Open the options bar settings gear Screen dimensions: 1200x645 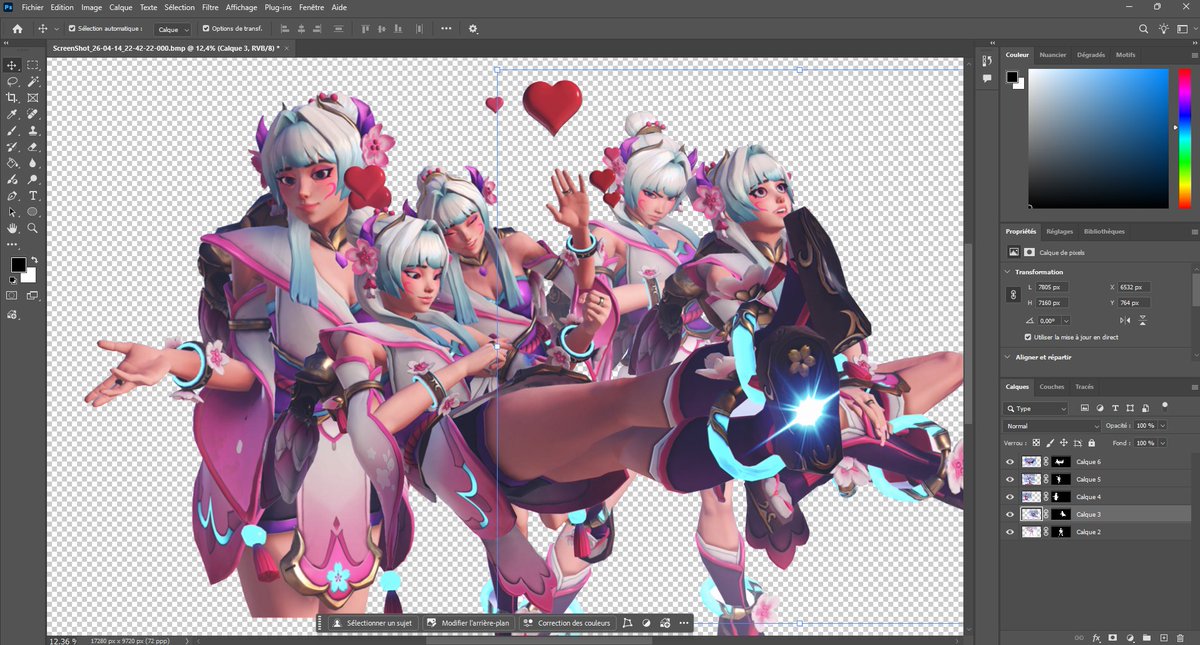tap(473, 29)
